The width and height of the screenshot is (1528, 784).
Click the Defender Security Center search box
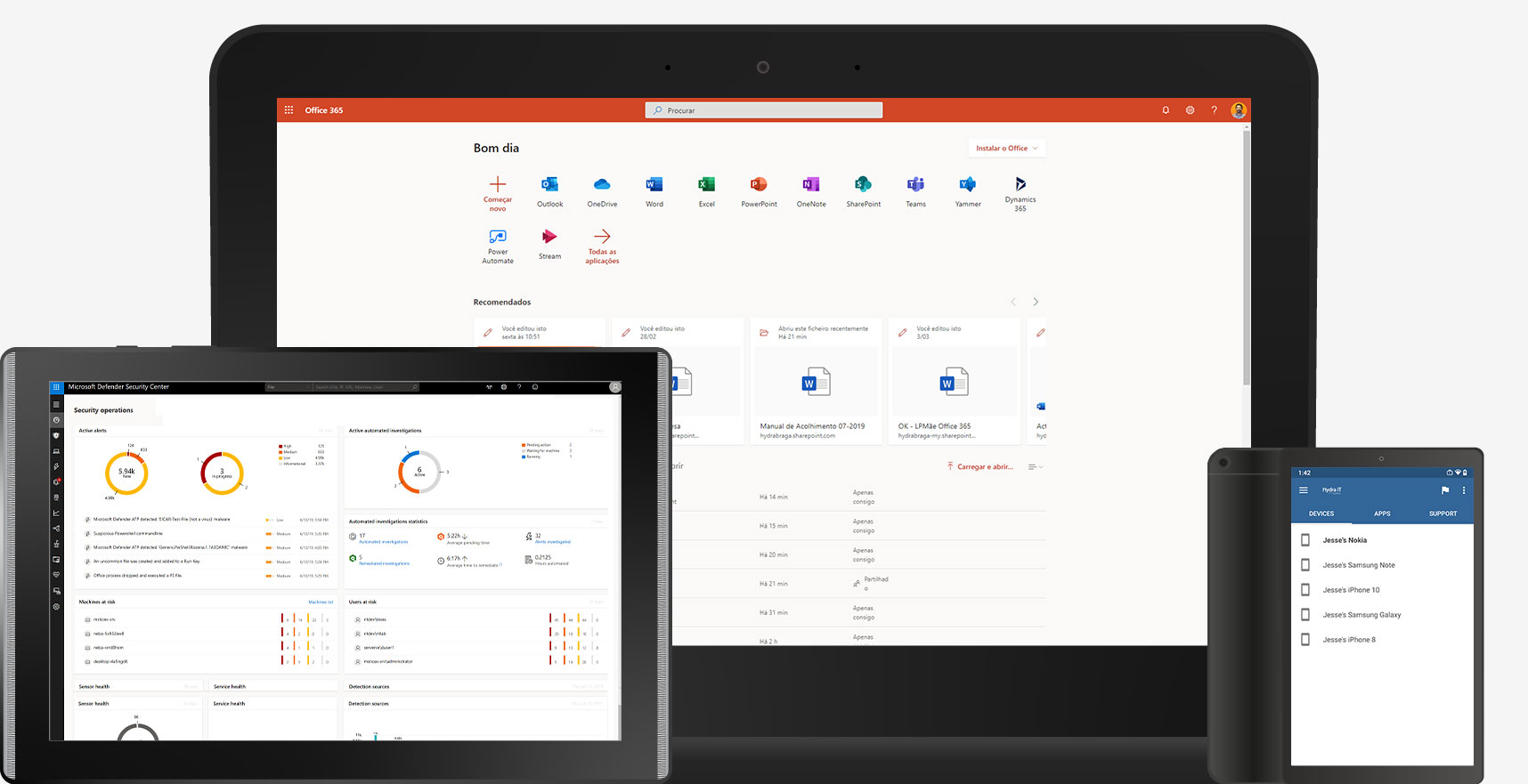click(x=365, y=387)
